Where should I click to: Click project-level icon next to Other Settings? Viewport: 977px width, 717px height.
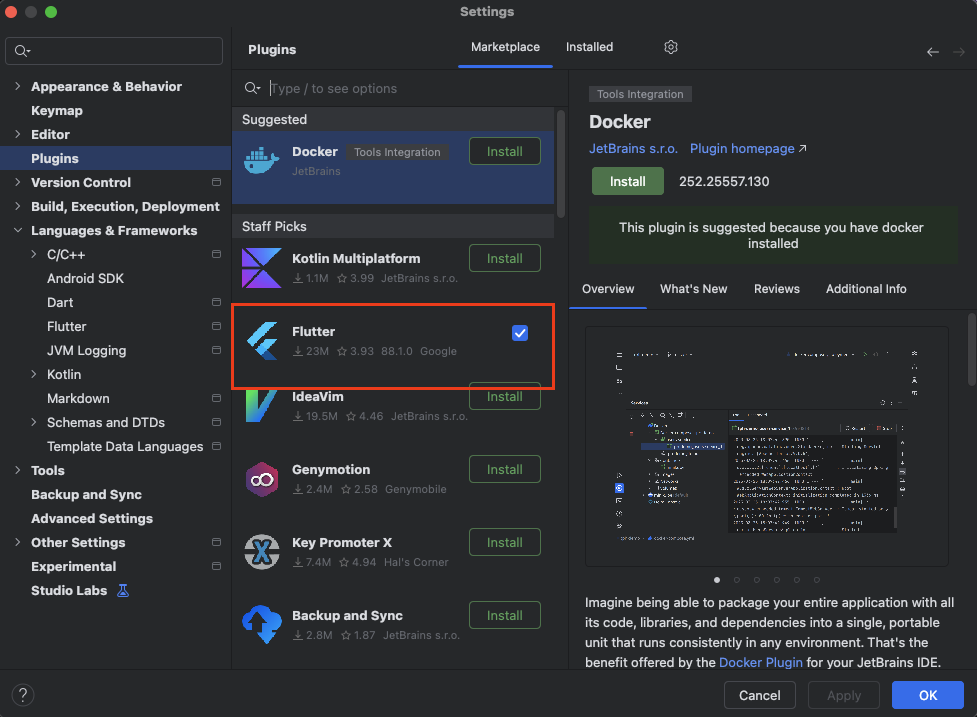[x=216, y=543]
